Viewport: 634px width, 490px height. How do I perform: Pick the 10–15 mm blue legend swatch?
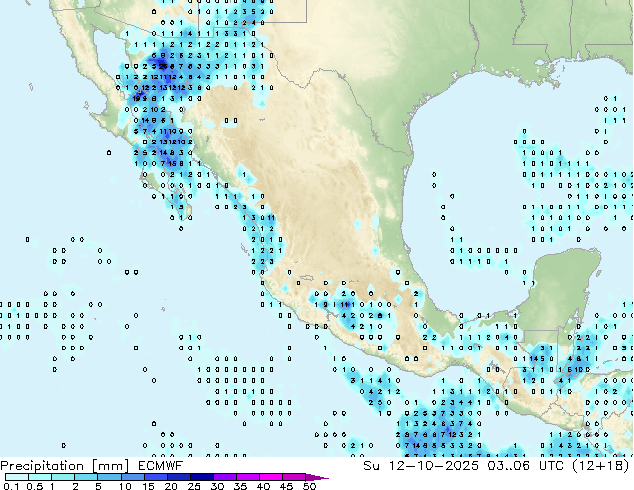(133, 477)
